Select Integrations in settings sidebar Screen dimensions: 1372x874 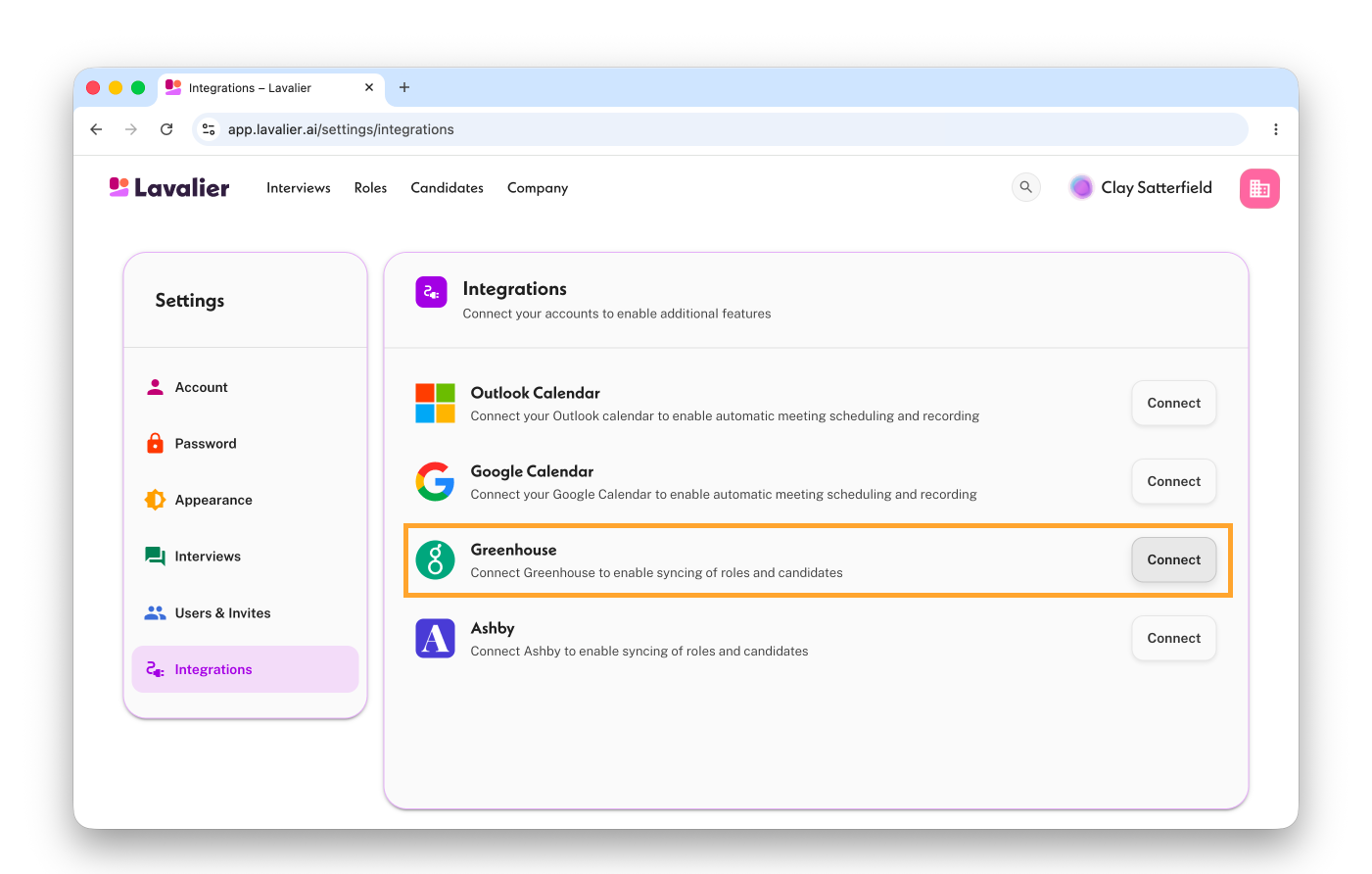pyautogui.click(x=245, y=669)
